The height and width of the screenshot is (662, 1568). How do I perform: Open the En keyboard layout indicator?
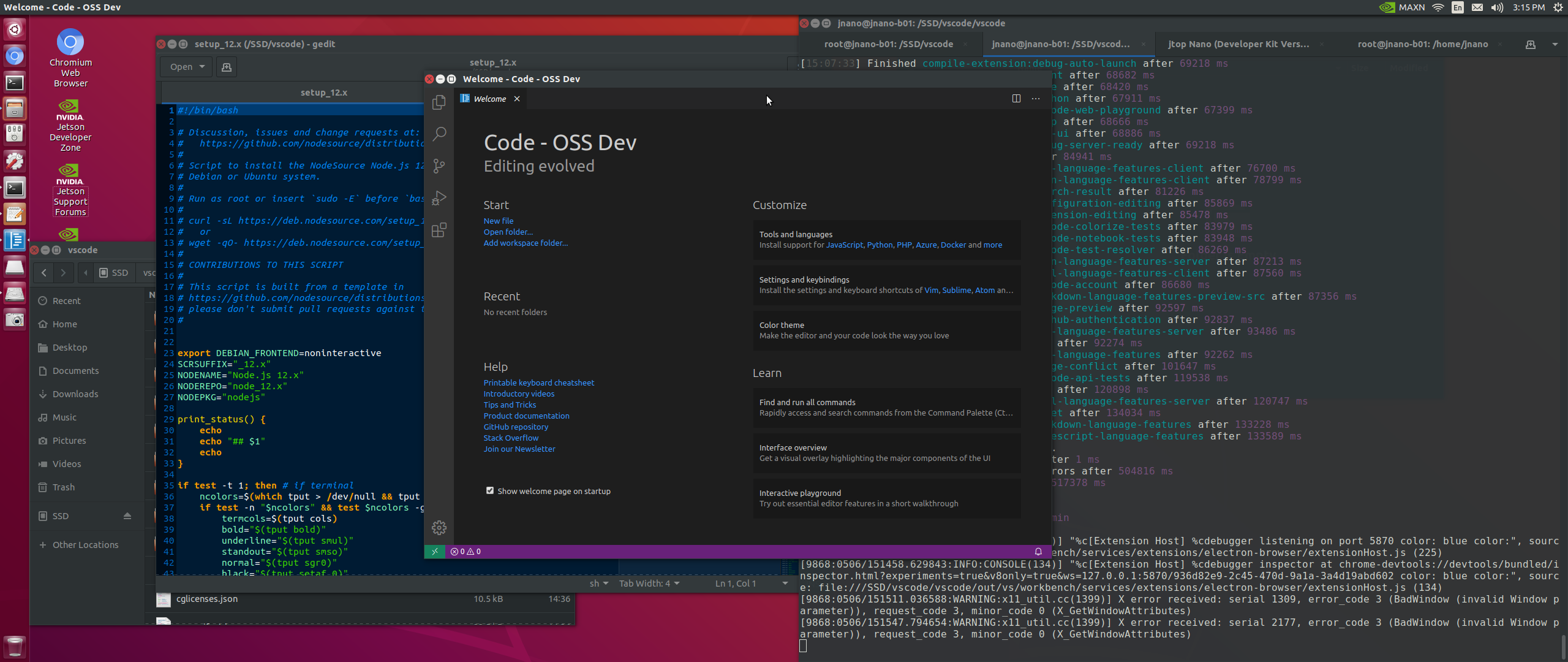click(x=1458, y=7)
